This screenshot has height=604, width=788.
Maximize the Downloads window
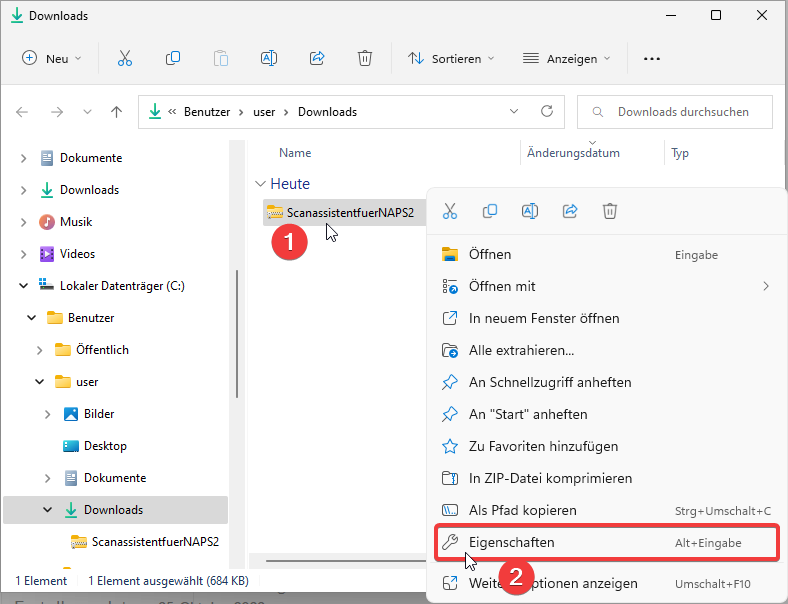[x=716, y=15]
